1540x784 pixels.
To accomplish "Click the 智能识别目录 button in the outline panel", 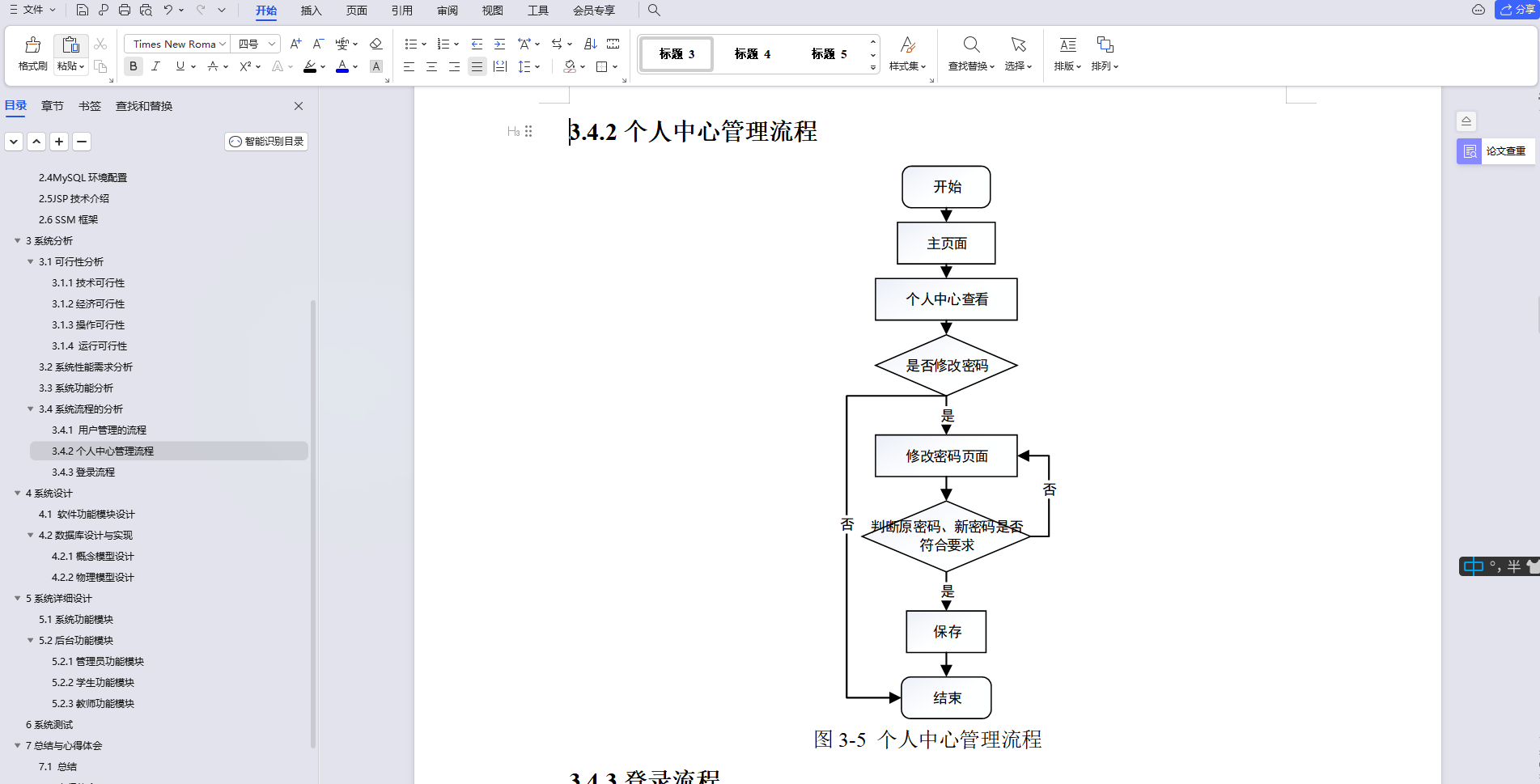I will click(x=265, y=141).
